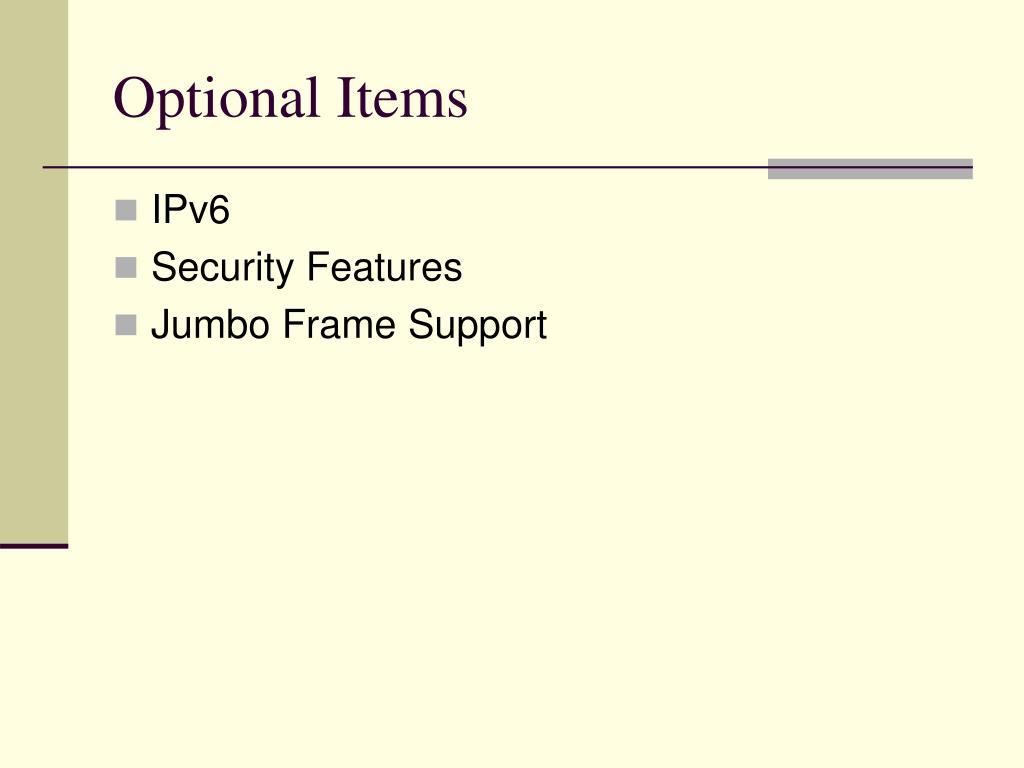Select the bullet marker before Security Features
Image resolution: width=1024 pixels, height=768 pixels.
(126, 267)
